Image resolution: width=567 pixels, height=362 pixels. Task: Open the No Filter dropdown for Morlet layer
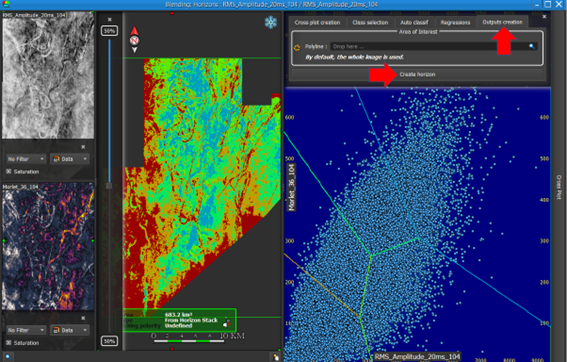tap(26, 330)
